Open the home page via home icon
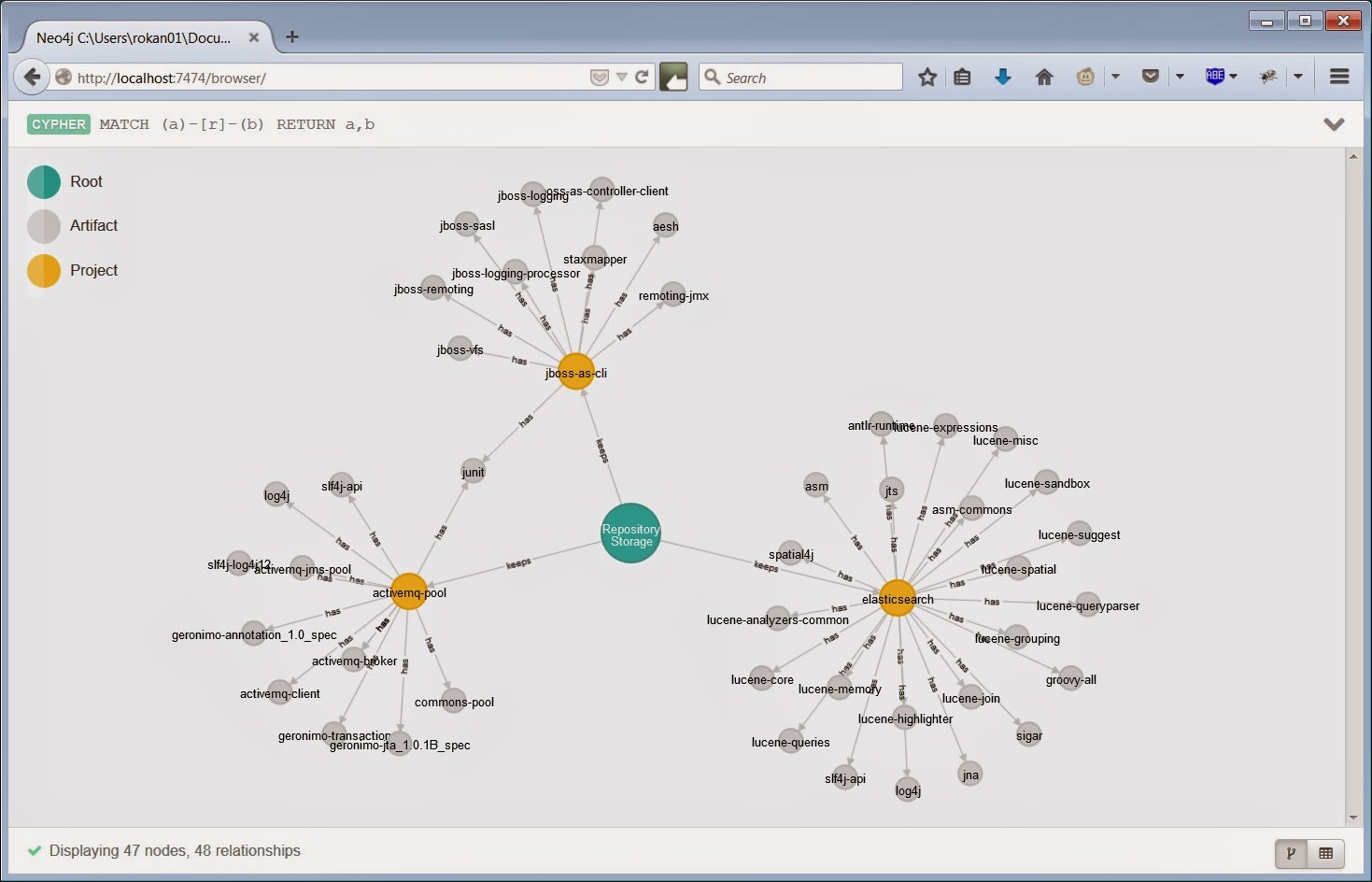 pos(1044,77)
